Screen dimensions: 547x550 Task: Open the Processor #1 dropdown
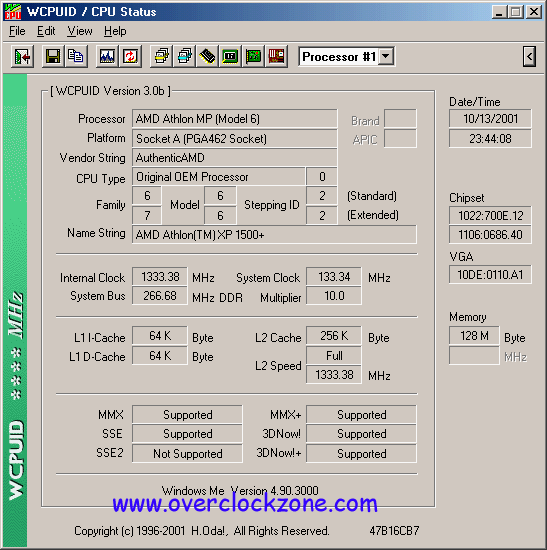pyautogui.click(x=386, y=56)
